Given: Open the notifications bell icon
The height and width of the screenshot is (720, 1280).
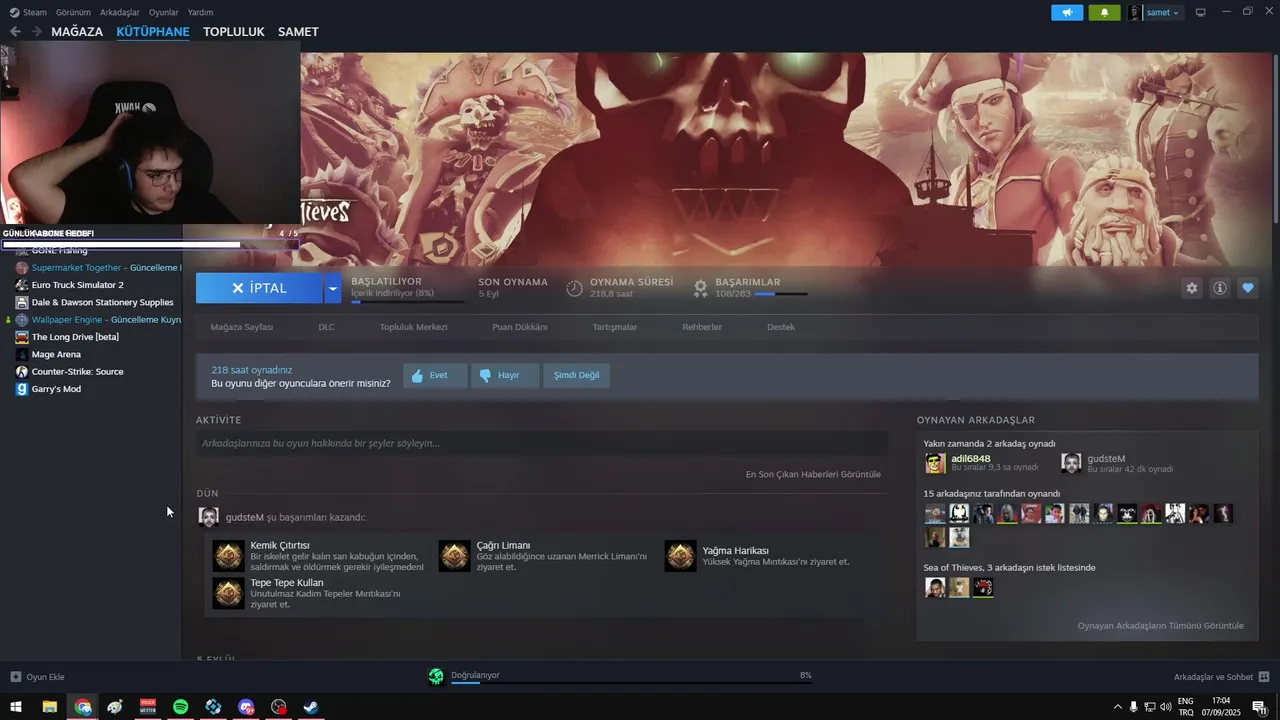Looking at the screenshot, I should (1104, 13).
